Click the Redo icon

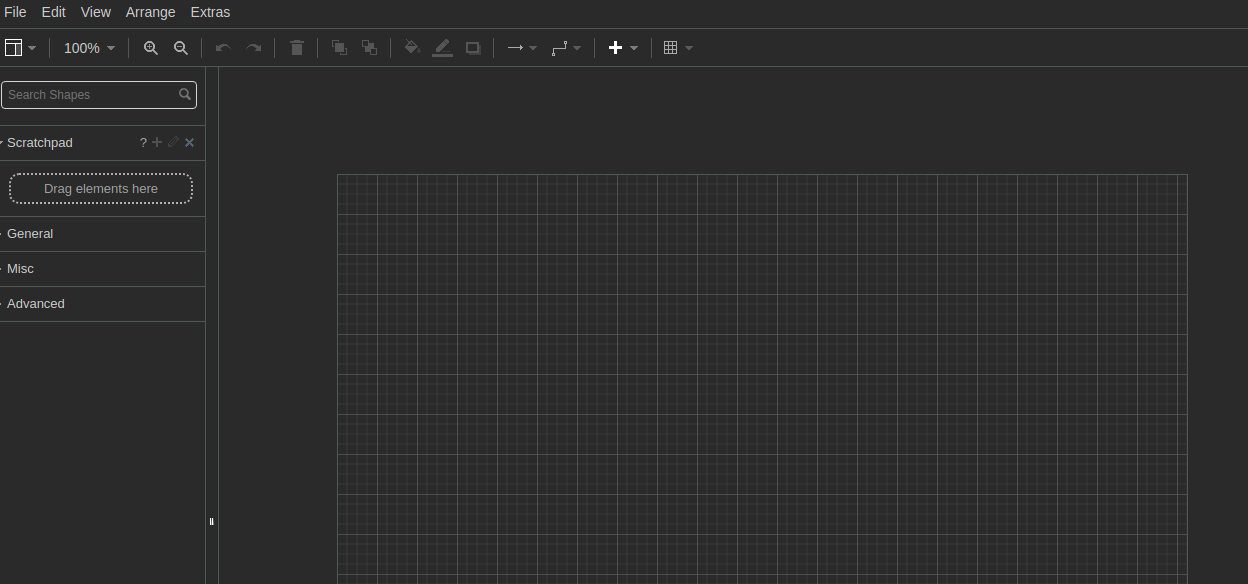[x=253, y=47]
